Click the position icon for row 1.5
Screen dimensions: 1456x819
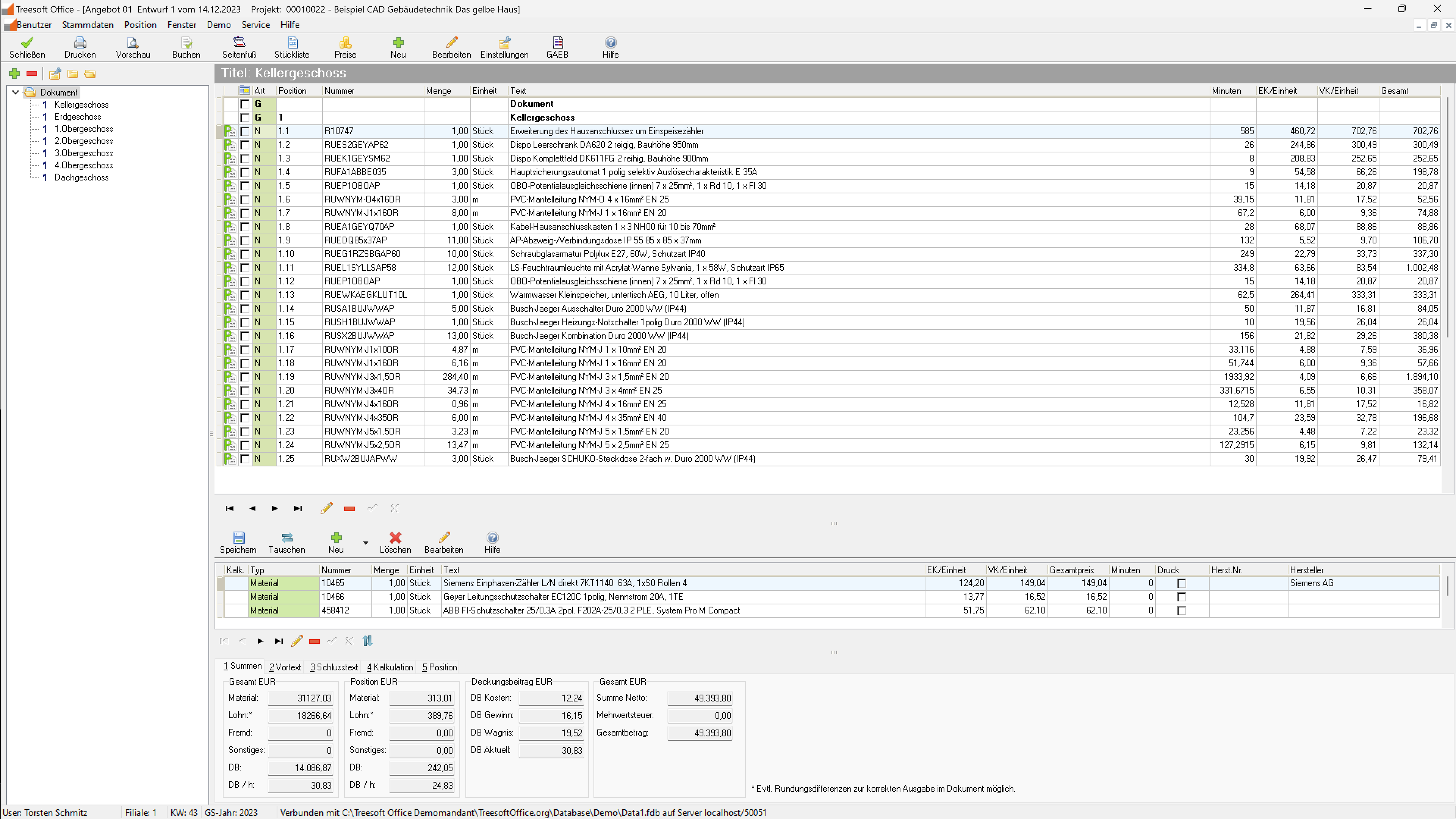230,185
